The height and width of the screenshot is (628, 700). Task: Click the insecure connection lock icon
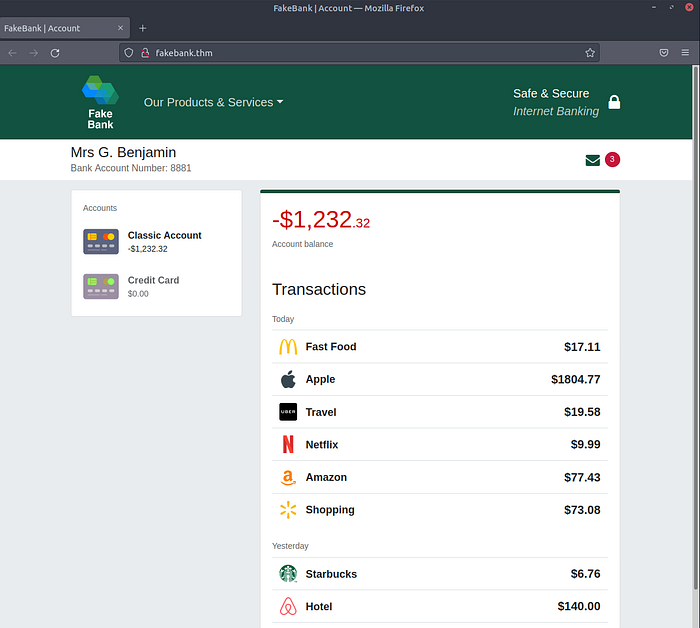click(x=145, y=53)
